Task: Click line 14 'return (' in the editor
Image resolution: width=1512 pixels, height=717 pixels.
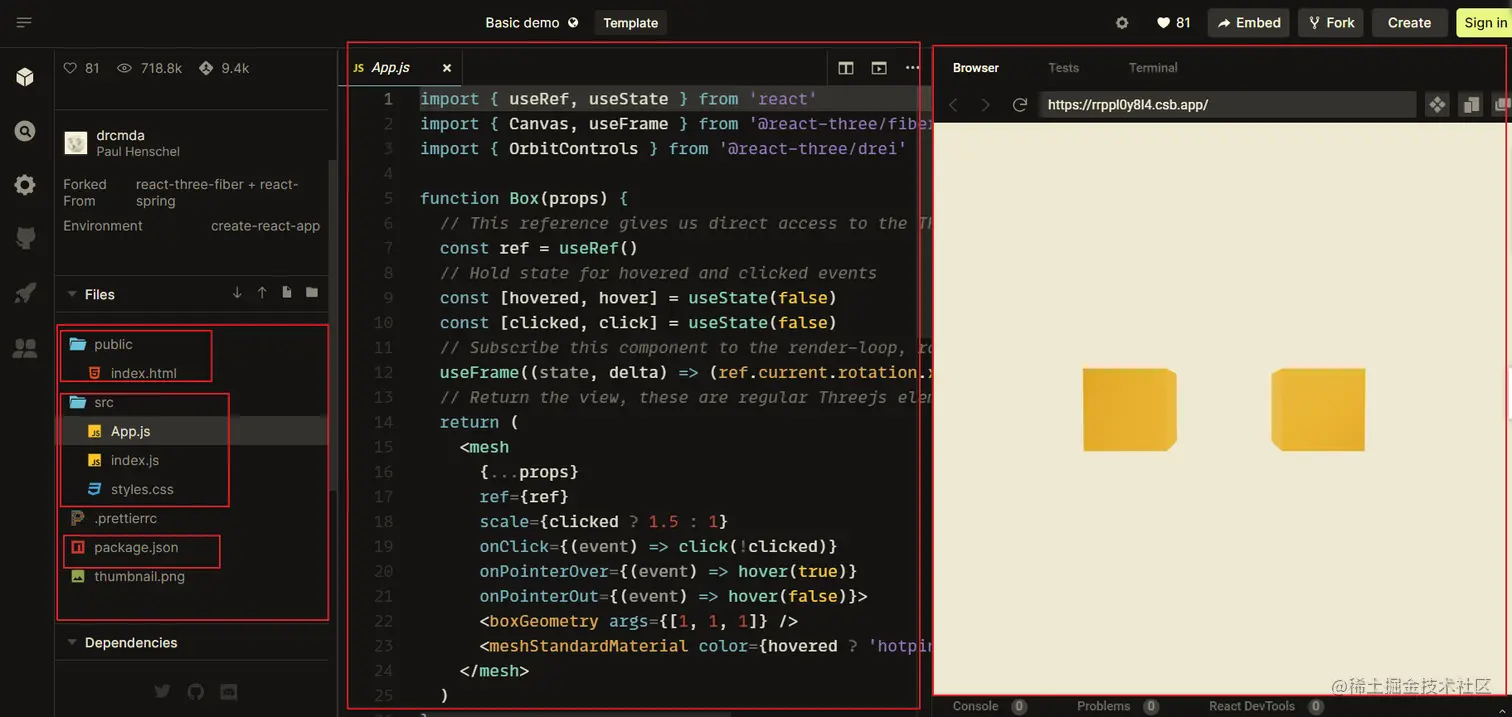Action: [x=479, y=422]
